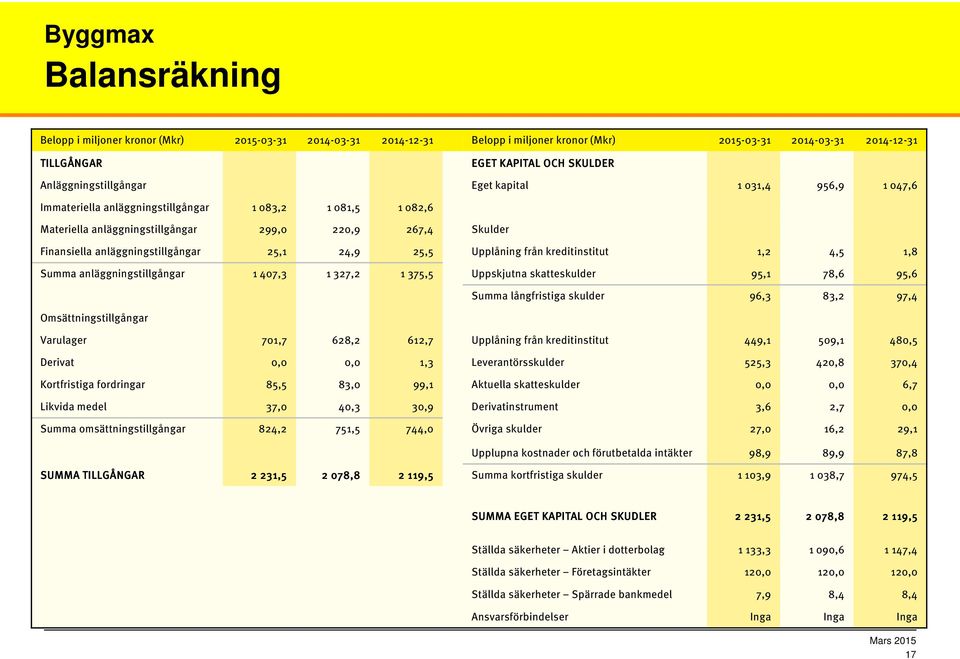
Task: Click right table column header 2015-03-31
Action: [x=744, y=141]
